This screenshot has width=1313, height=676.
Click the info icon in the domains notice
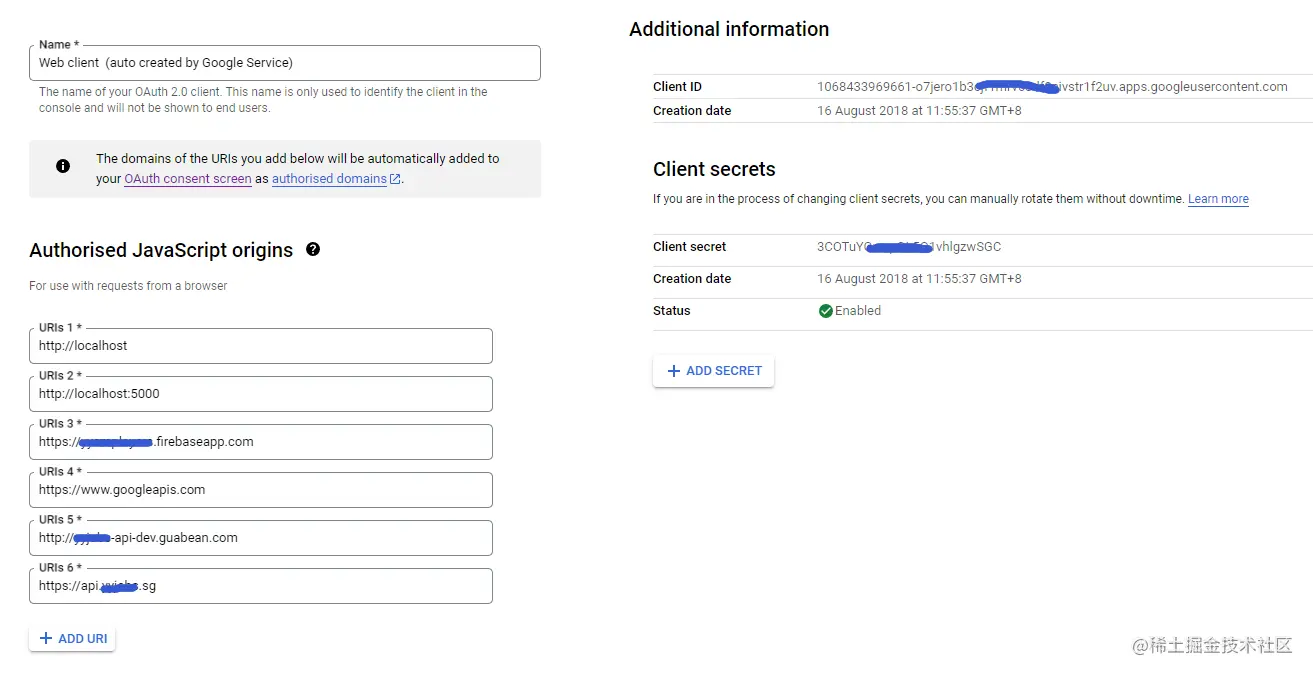63,166
